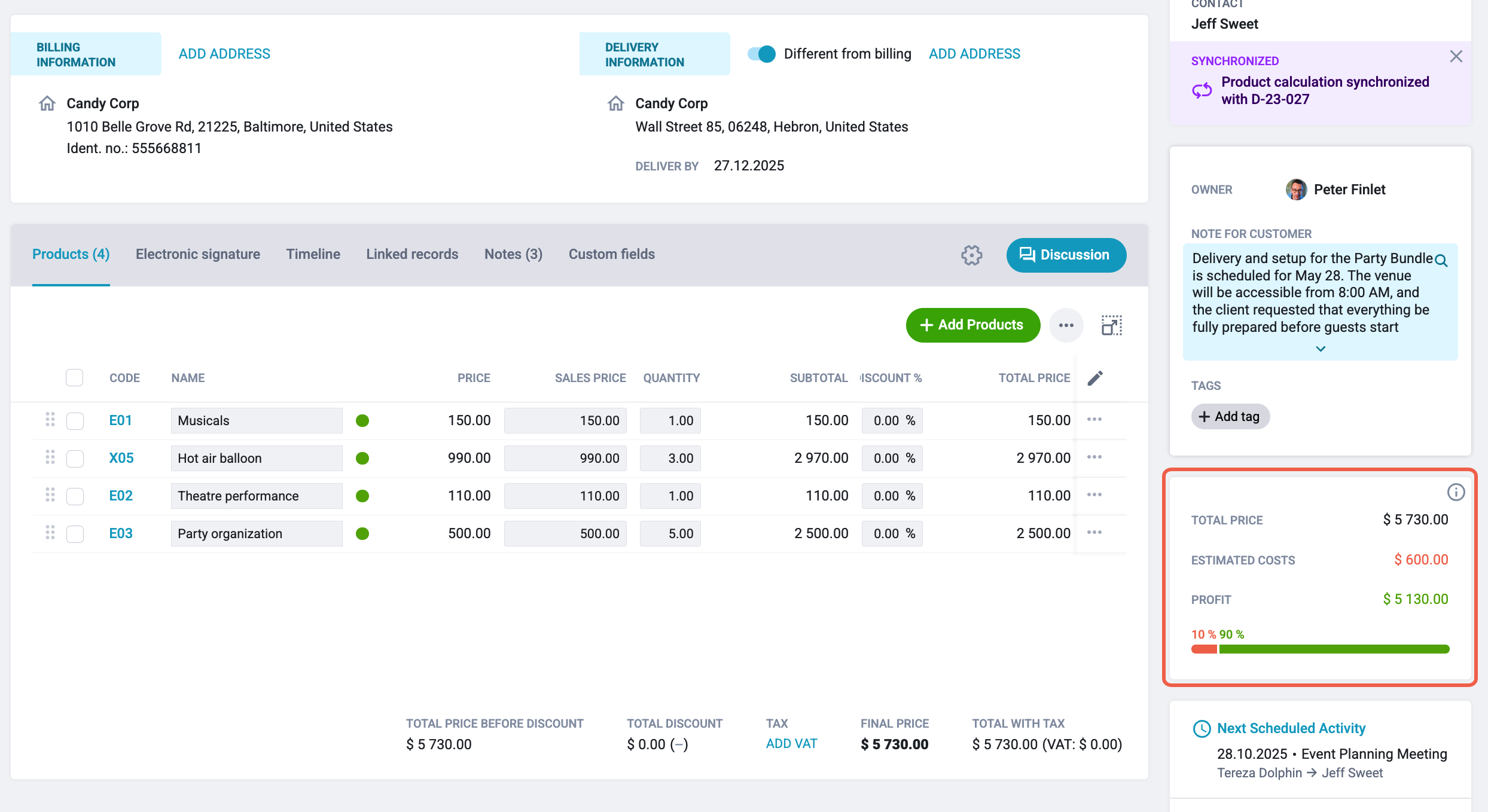Check the select-all products checkbox
The height and width of the screenshot is (812, 1488).
74,378
